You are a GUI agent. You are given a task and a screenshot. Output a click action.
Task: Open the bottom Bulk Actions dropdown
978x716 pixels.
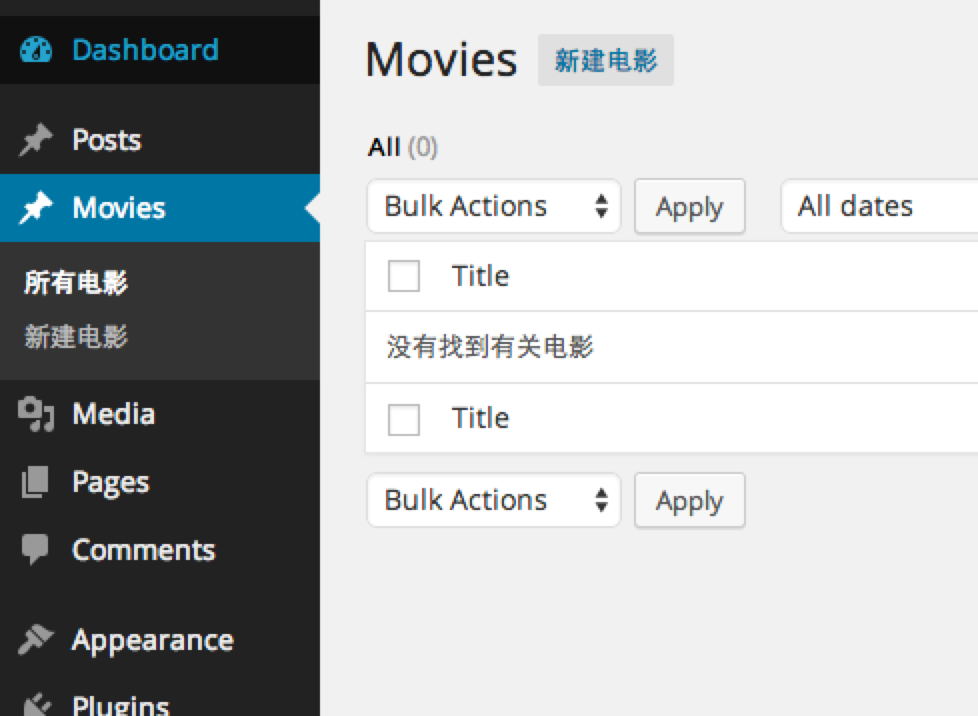pos(494,500)
